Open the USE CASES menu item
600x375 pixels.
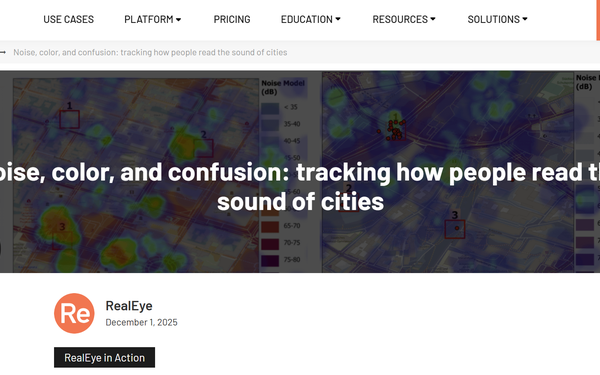pyautogui.click(x=68, y=19)
